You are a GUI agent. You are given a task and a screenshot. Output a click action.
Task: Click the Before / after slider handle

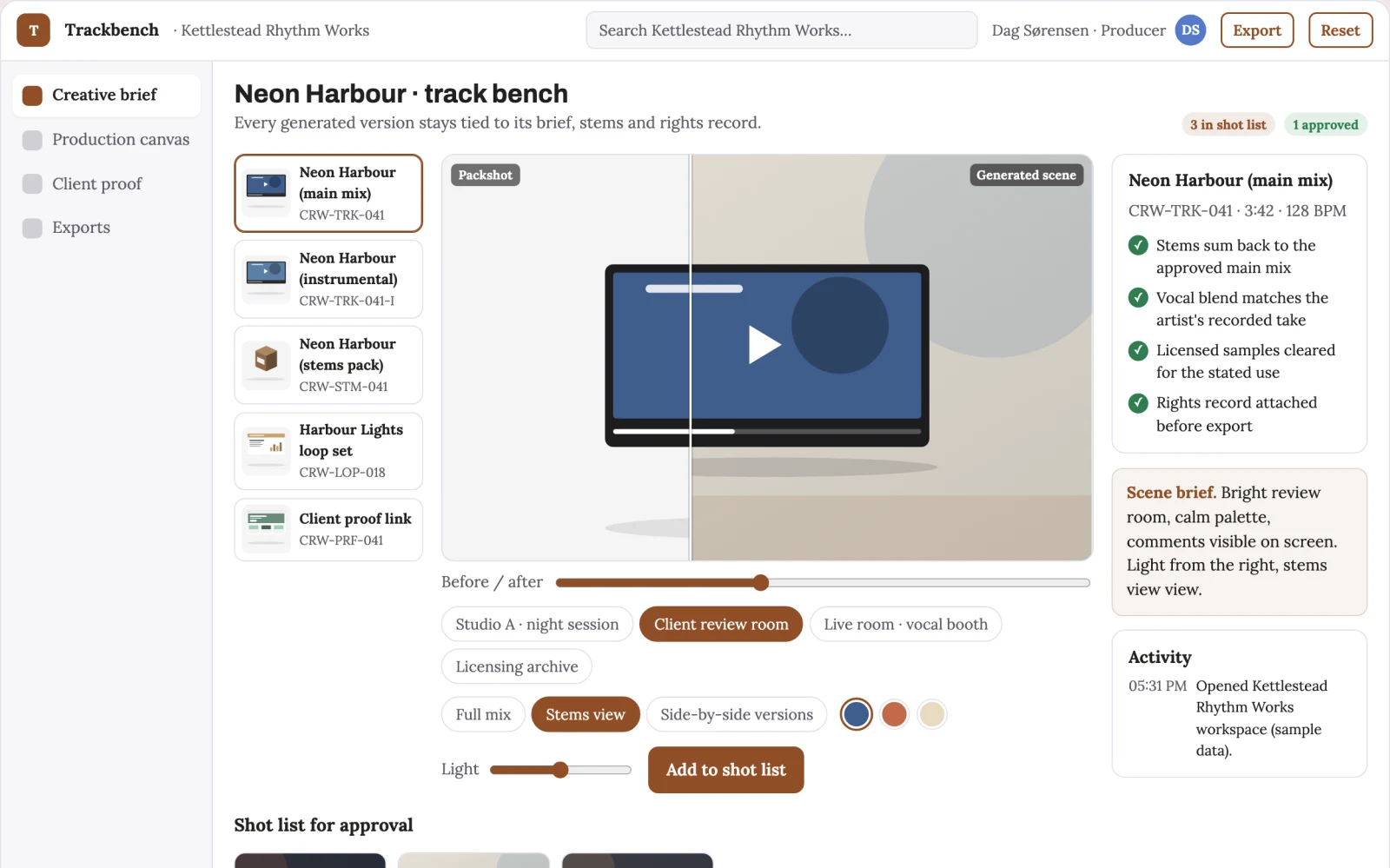(x=761, y=582)
